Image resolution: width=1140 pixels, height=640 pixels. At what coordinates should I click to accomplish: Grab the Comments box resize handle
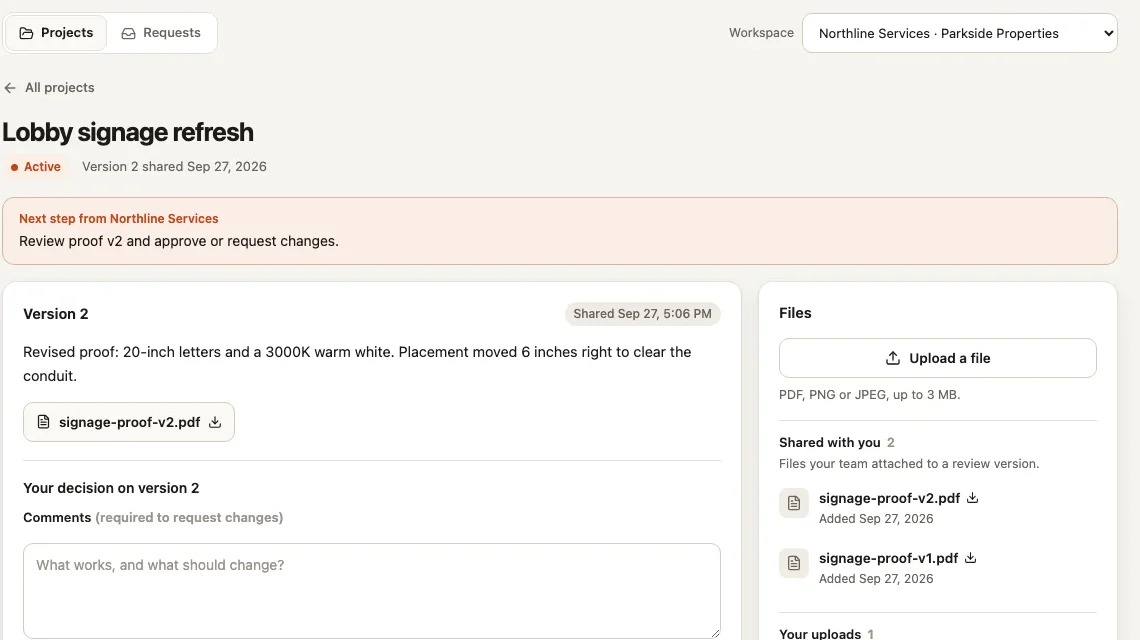(x=715, y=633)
